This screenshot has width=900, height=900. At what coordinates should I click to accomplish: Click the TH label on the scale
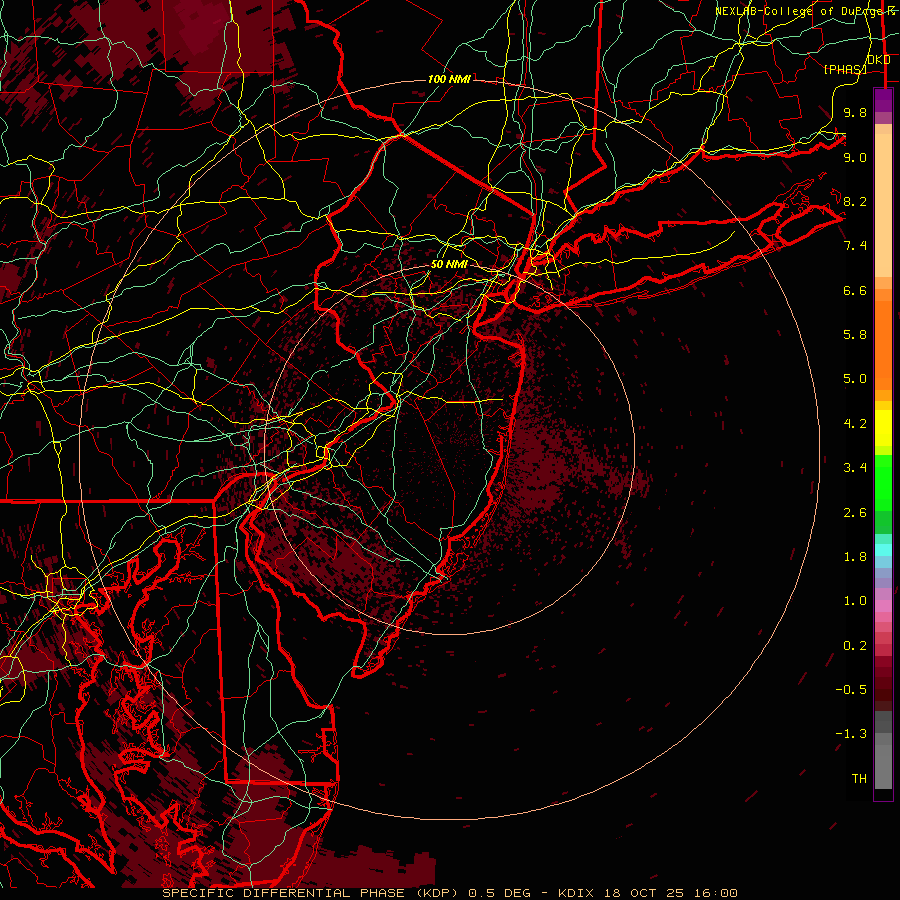click(x=859, y=779)
